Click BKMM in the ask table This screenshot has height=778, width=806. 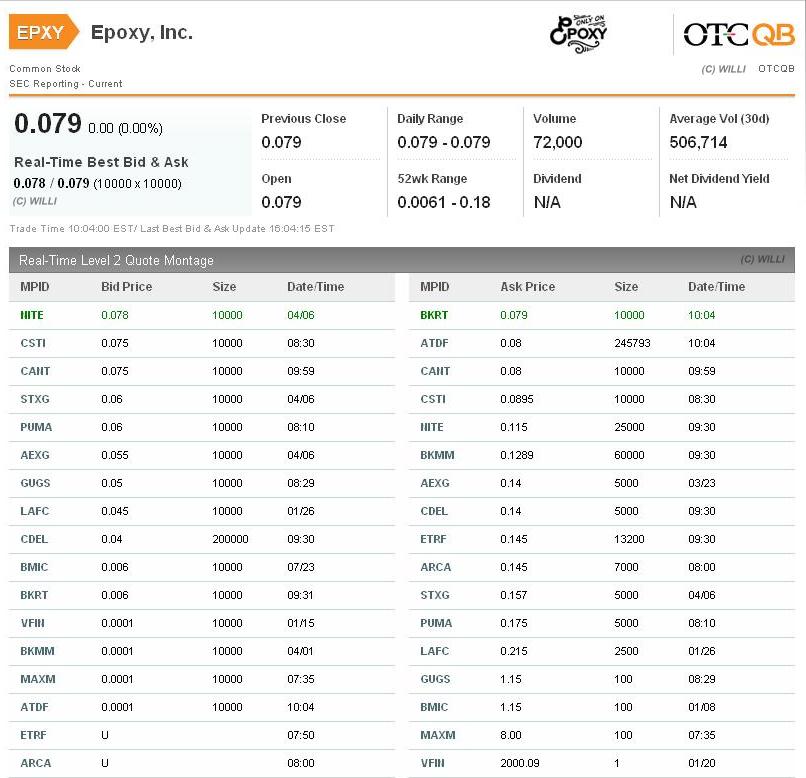coord(437,455)
